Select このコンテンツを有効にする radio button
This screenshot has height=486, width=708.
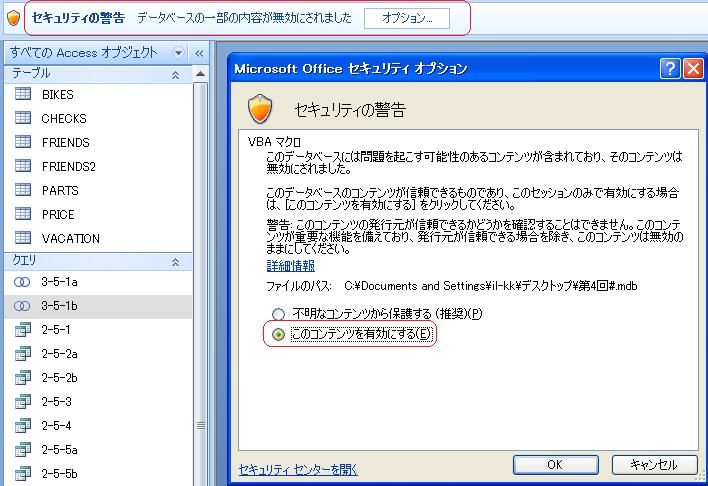click(x=279, y=334)
